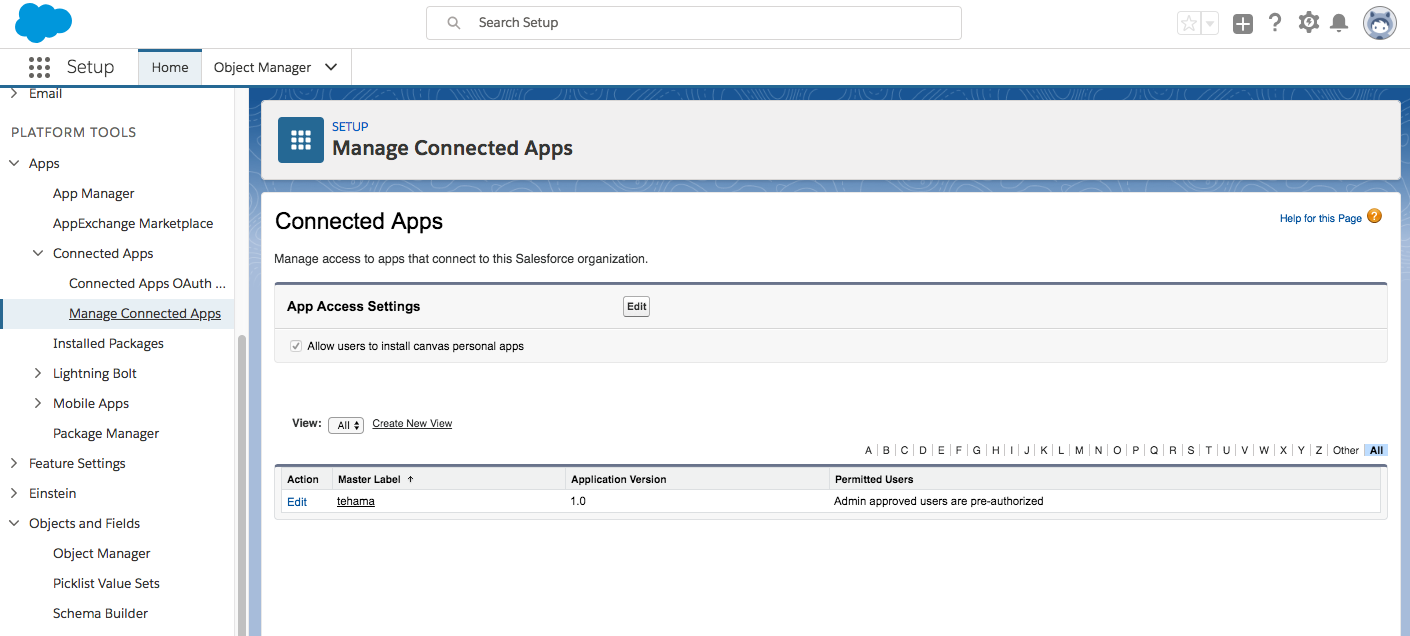Open the Object Manager tab dropdown chevron
Image resolution: width=1410 pixels, height=636 pixels.
(331, 67)
